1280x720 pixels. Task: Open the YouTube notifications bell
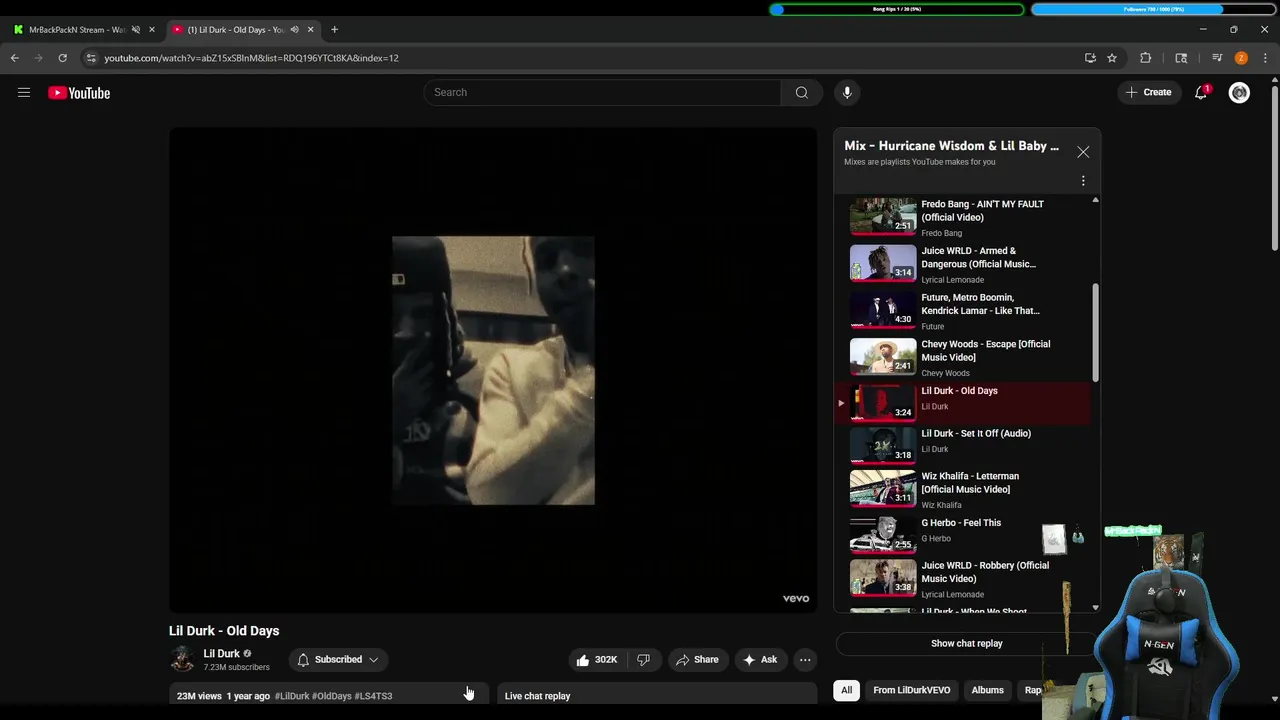click(1201, 92)
